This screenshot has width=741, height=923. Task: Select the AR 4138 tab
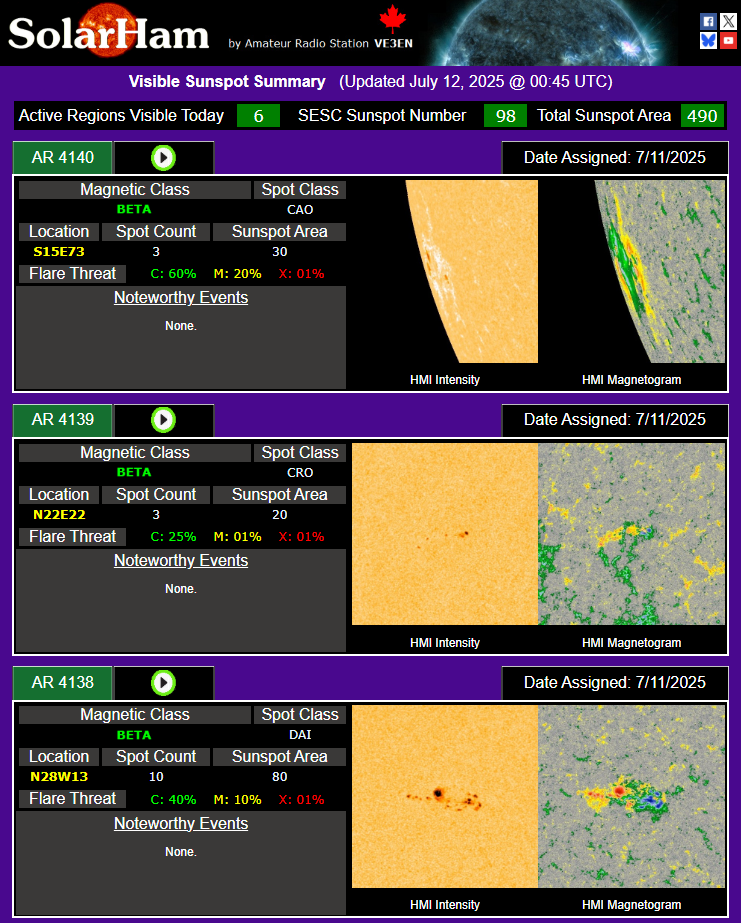[63, 683]
